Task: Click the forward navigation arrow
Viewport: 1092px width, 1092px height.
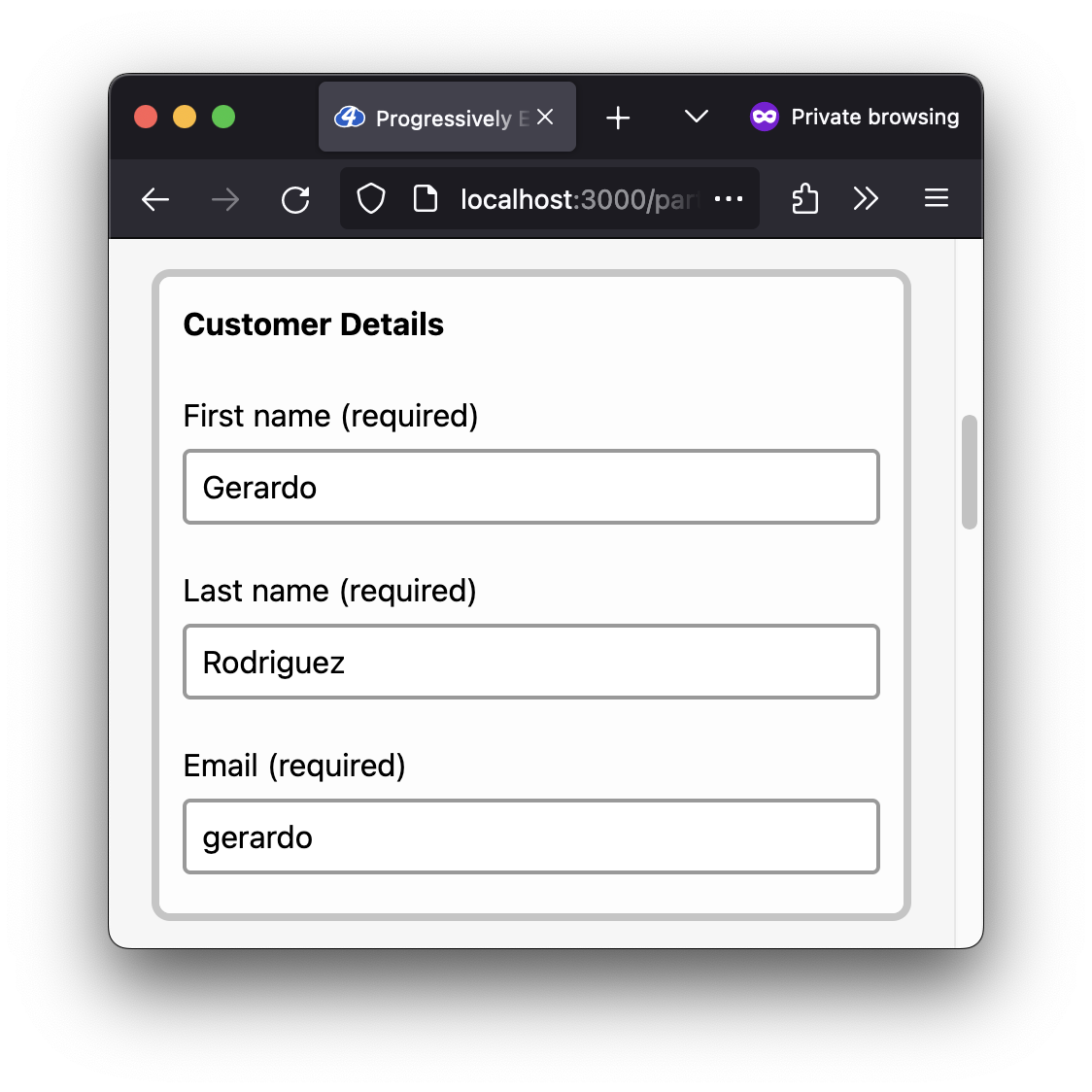Action: pyautogui.click(x=225, y=200)
